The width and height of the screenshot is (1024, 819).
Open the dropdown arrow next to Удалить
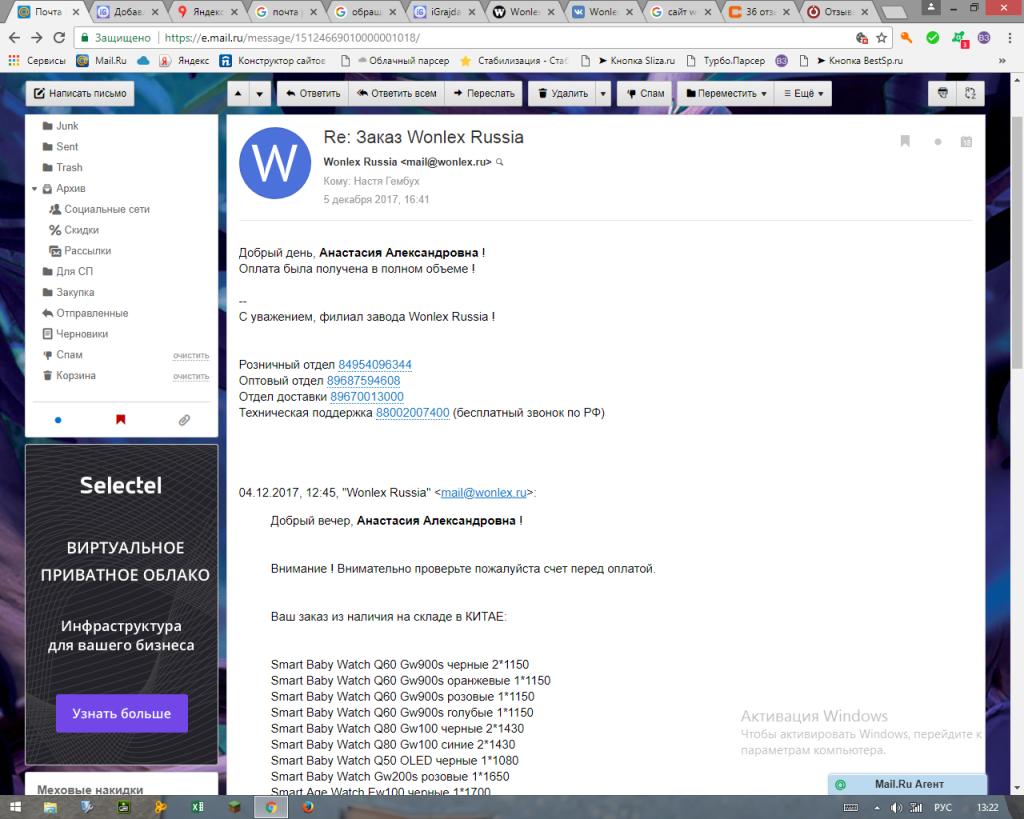(603, 93)
